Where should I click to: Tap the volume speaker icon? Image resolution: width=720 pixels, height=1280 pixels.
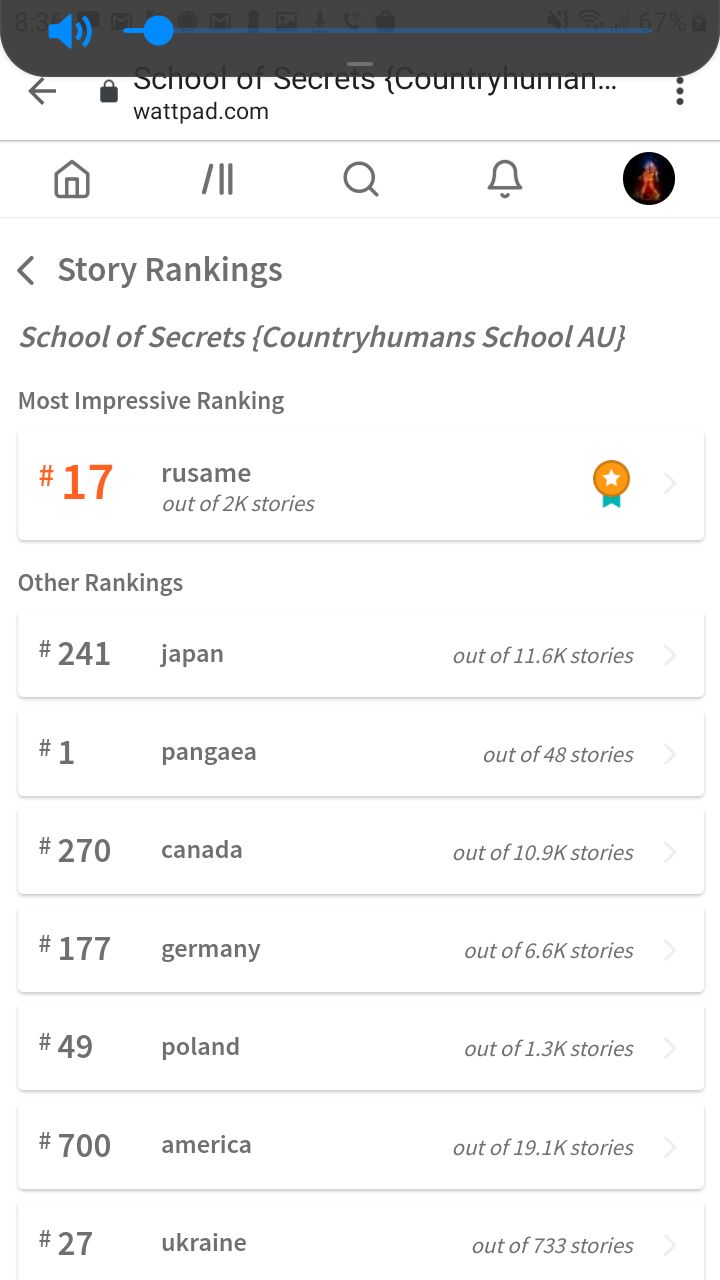pos(69,32)
